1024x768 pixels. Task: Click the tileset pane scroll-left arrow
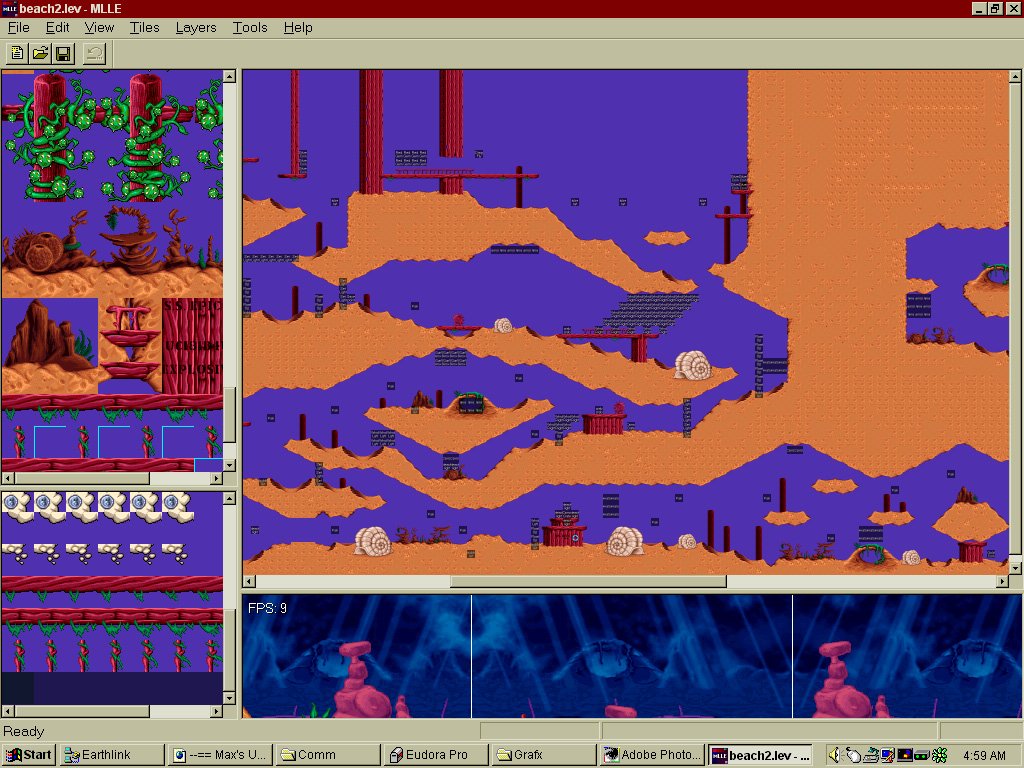(7, 478)
